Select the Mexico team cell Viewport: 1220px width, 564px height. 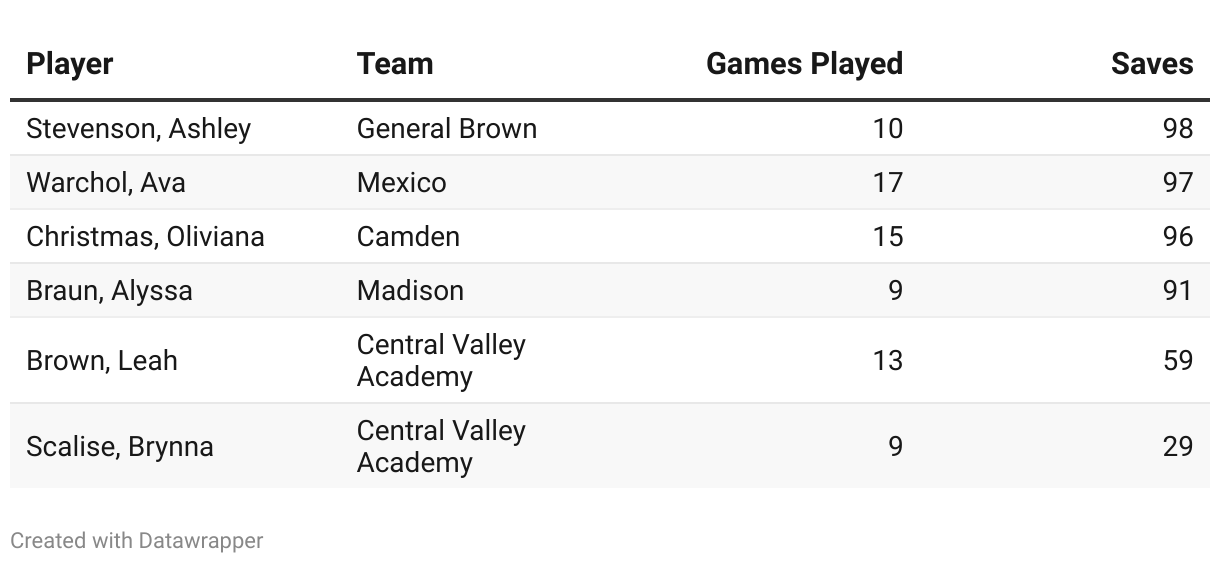point(402,183)
